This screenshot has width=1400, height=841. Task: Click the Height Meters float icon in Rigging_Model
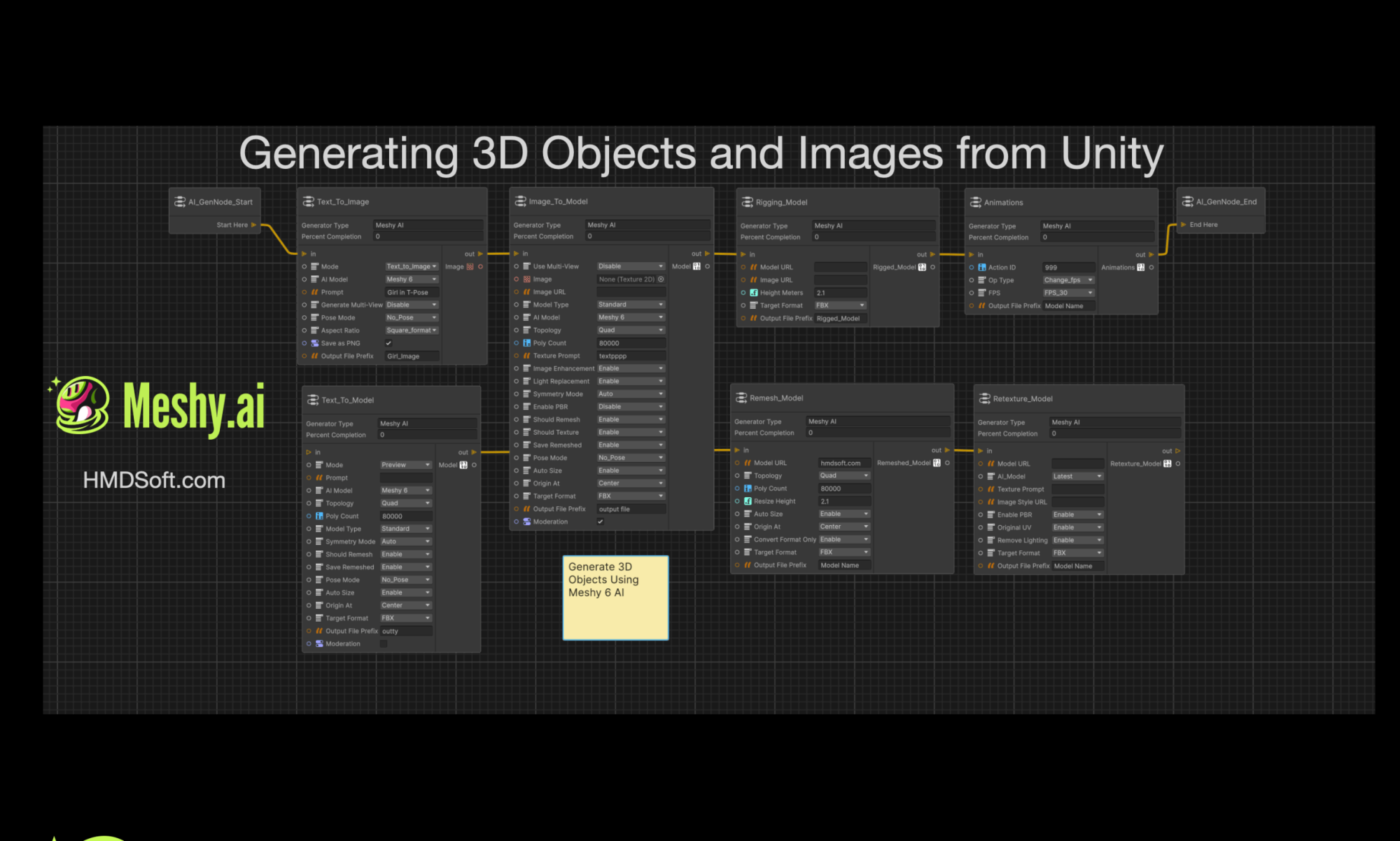[754, 293]
